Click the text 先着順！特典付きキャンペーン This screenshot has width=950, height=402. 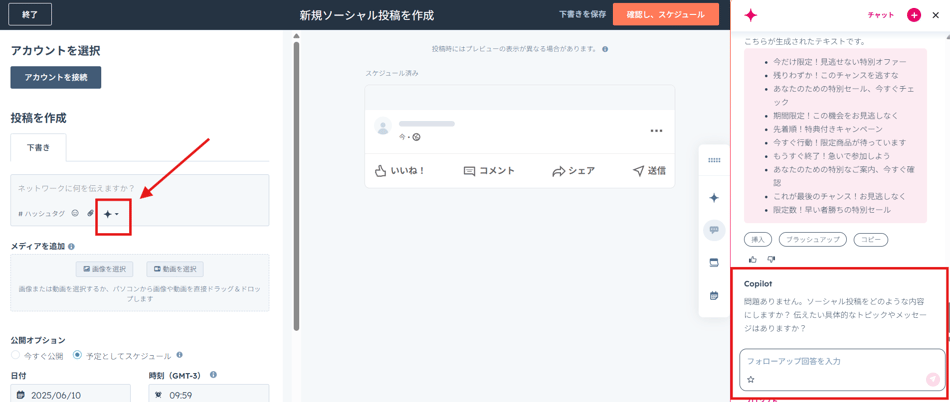click(828, 129)
